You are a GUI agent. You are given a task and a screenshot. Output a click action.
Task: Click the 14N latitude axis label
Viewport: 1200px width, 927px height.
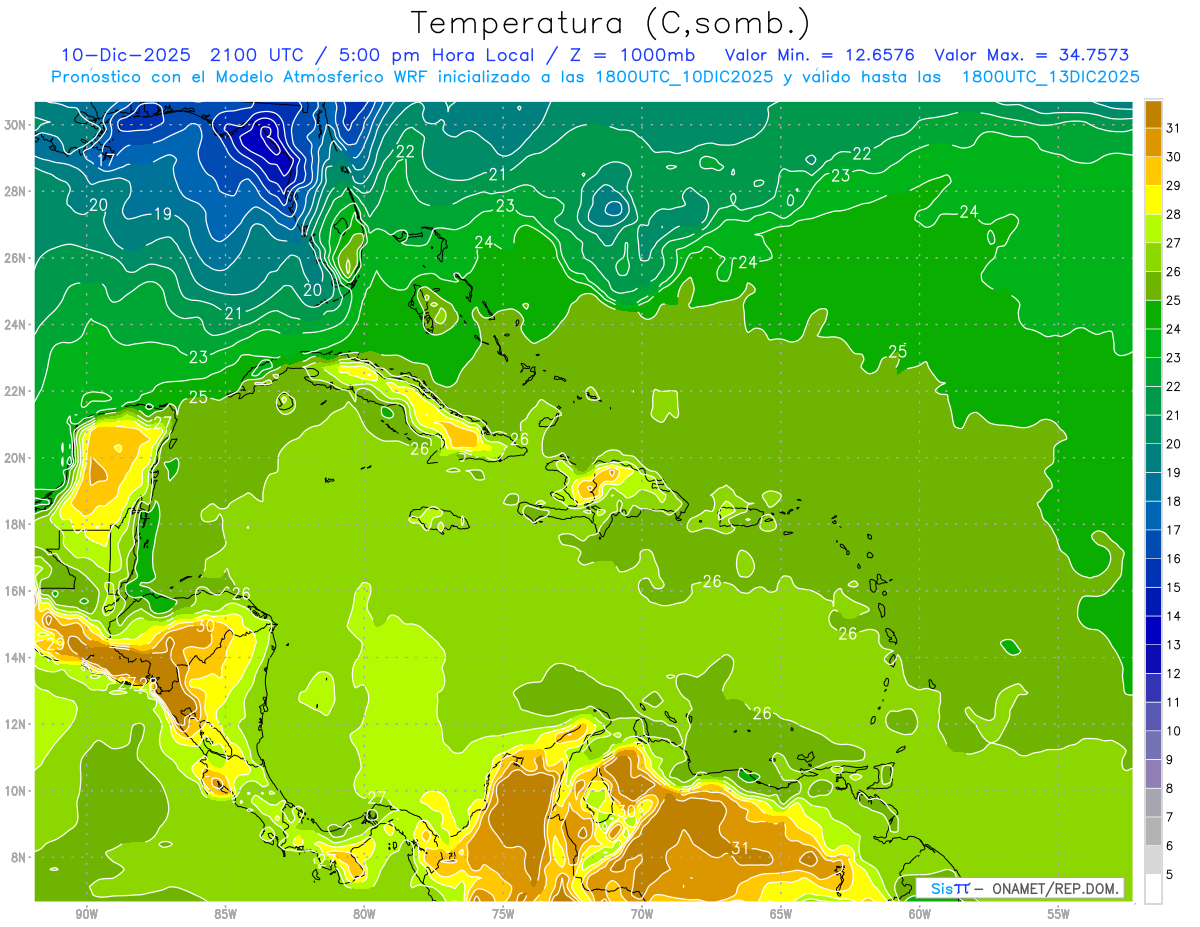pos(17,658)
